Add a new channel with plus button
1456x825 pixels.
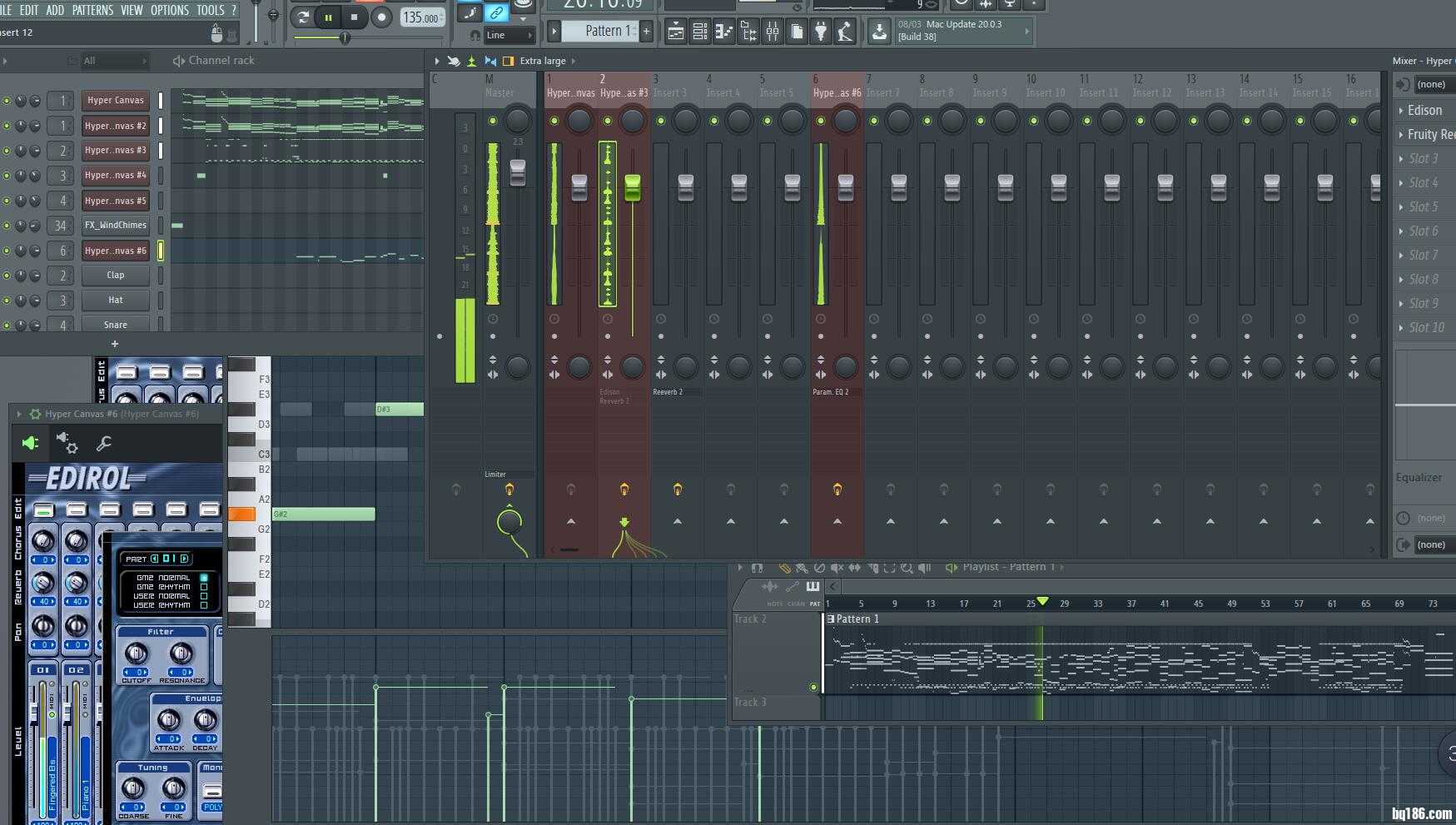[115, 344]
